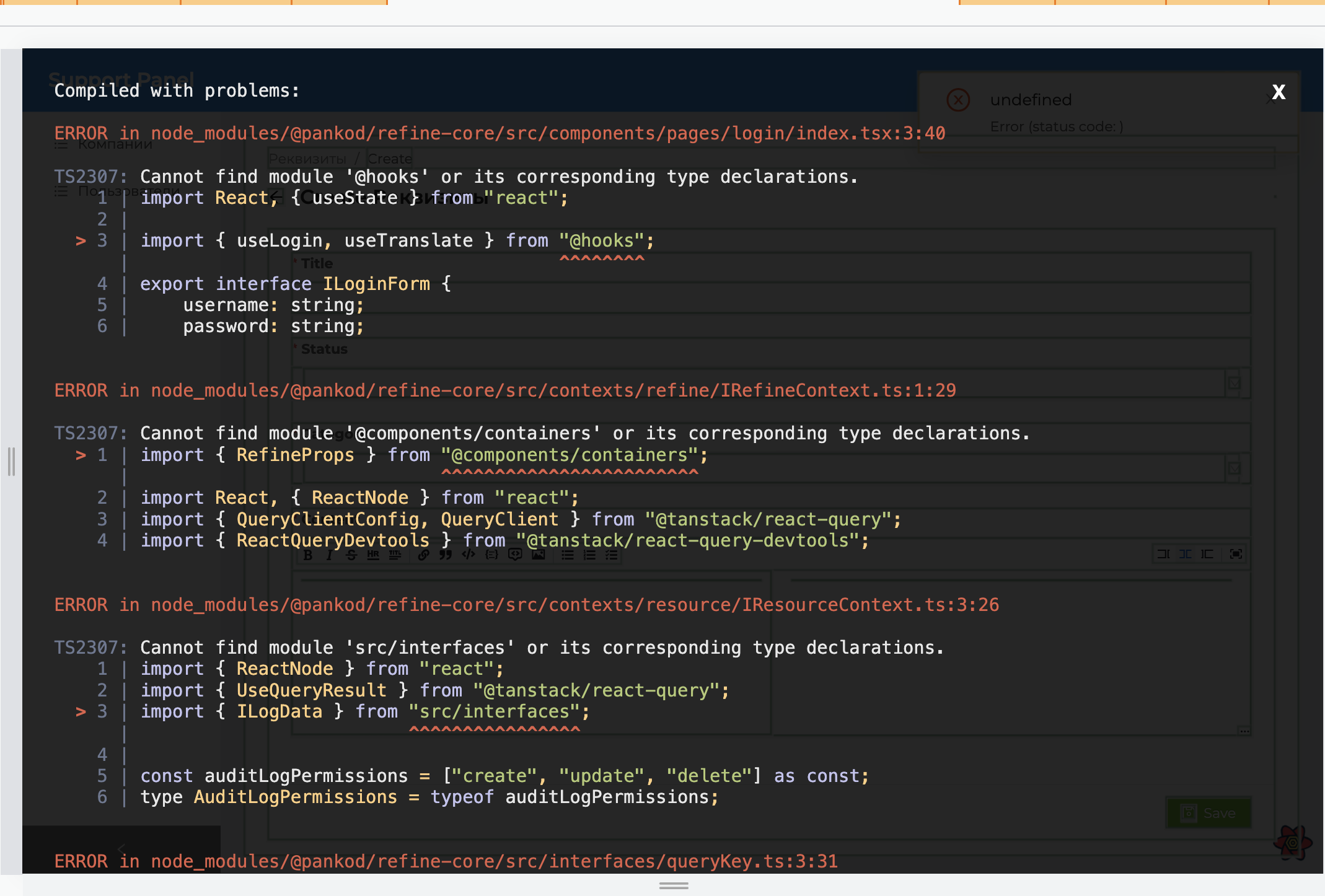Open the second select dropdown below Status

pos(1235,468)
